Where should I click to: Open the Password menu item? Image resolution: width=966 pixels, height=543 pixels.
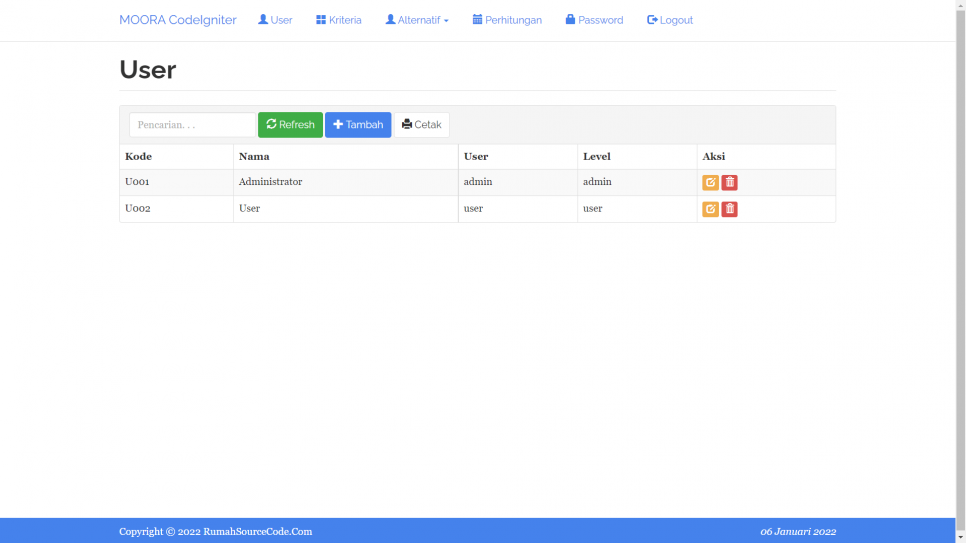pyautogui.click(x=594, y=20)
